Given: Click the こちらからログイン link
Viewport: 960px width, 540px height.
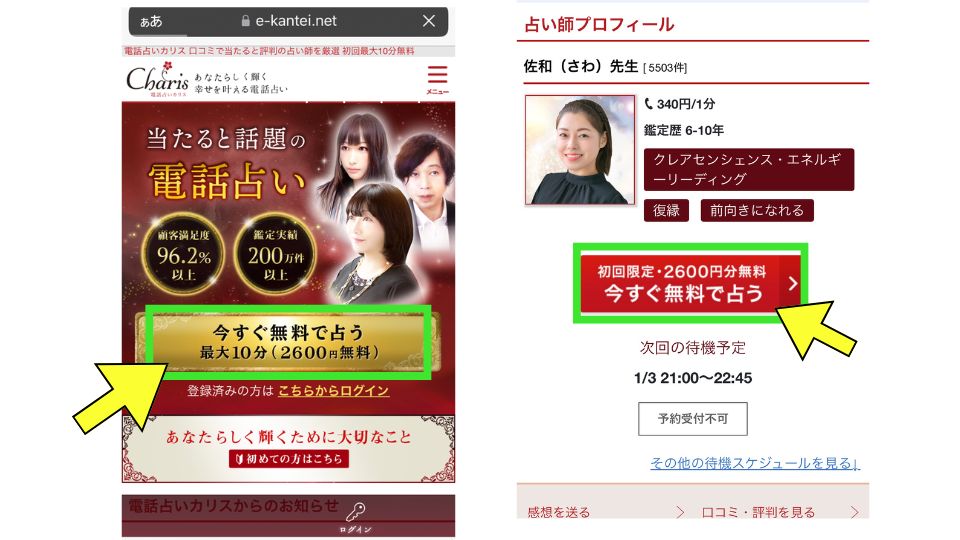Looking at the screenshot, I should point(334,391).
